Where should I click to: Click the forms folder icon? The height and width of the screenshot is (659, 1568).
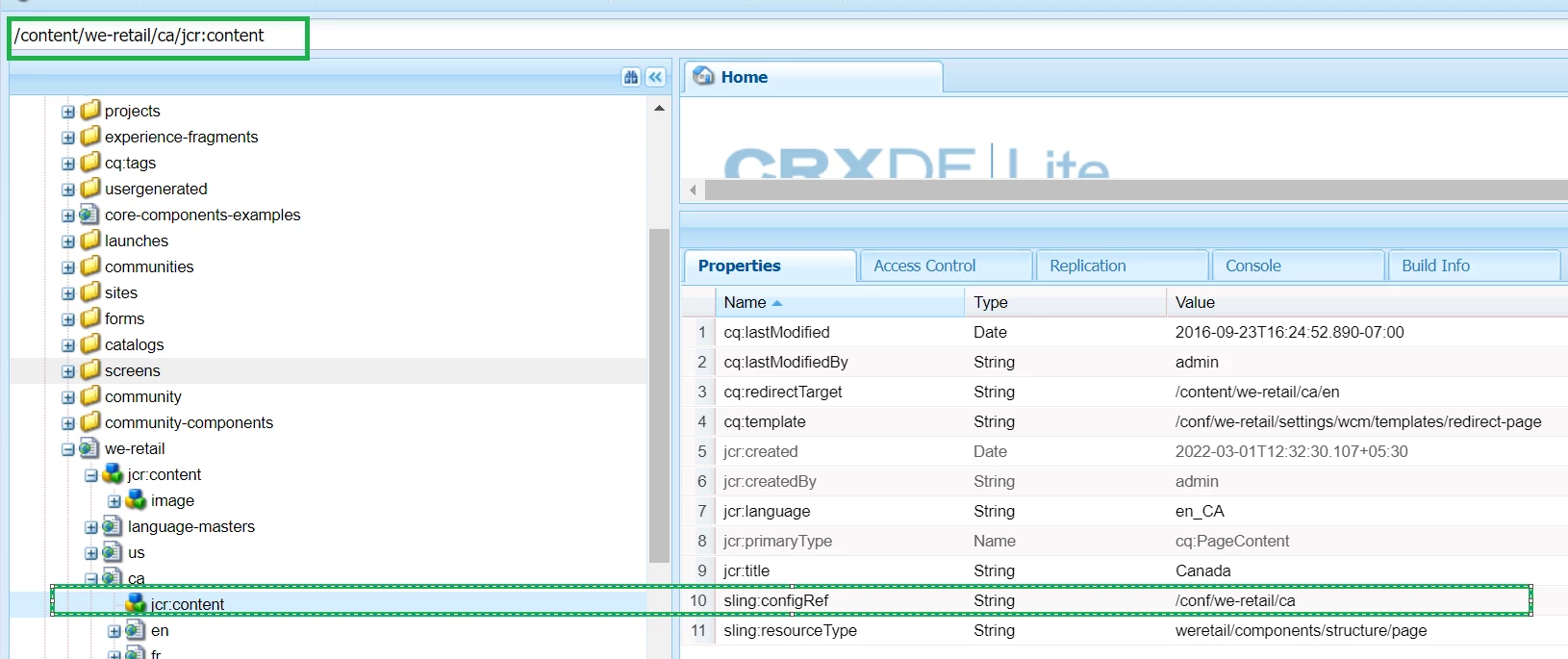pos(90,317)
